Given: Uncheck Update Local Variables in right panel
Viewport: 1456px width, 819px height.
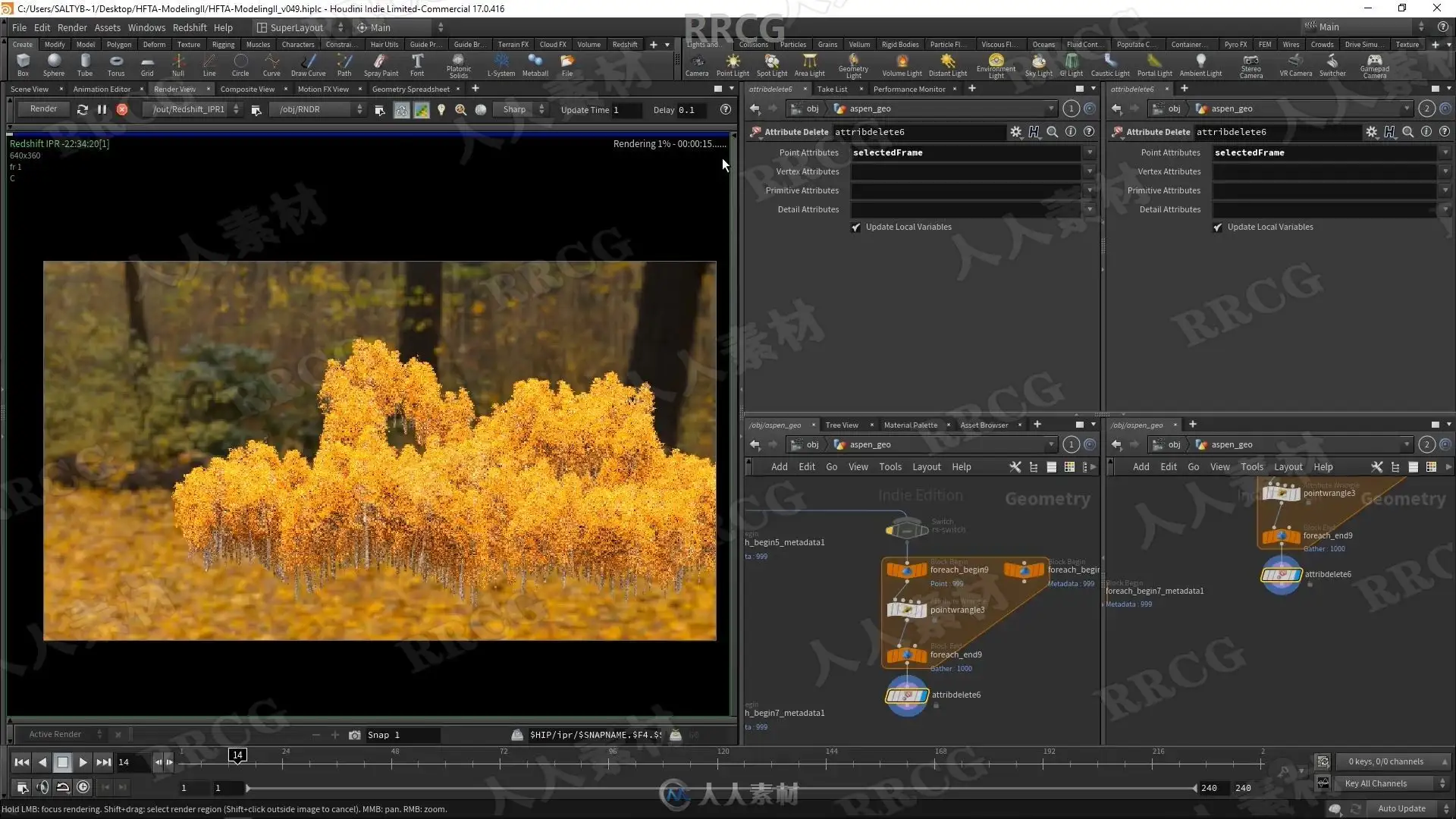Looking at the screenshot, I should click(x=1218, y=227).
